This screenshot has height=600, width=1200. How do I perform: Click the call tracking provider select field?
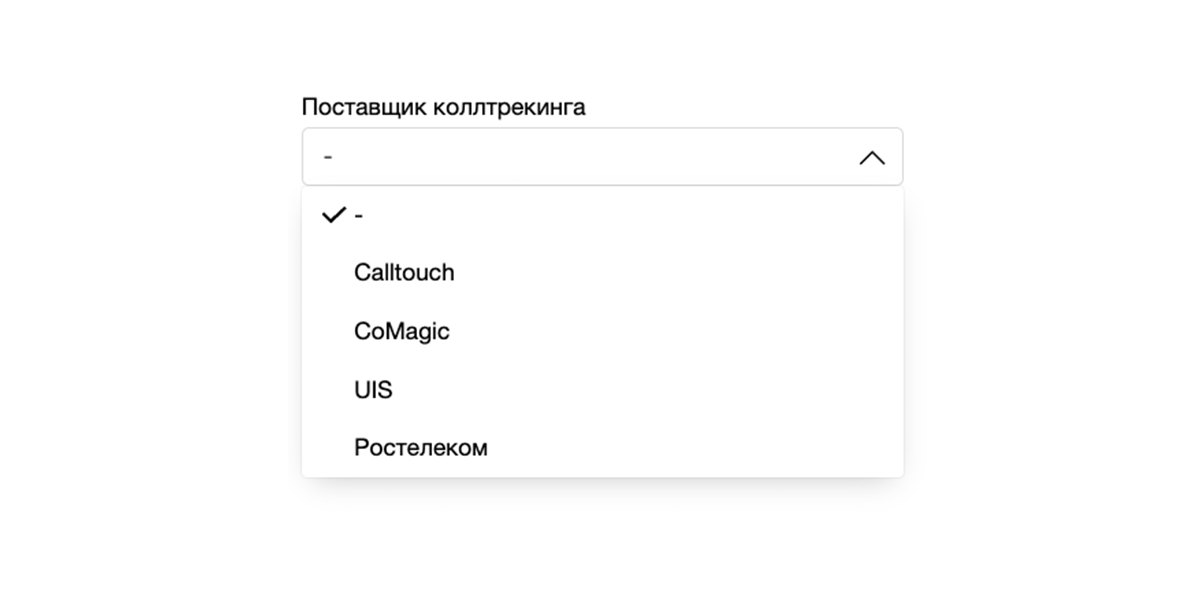tap(602, 157)
